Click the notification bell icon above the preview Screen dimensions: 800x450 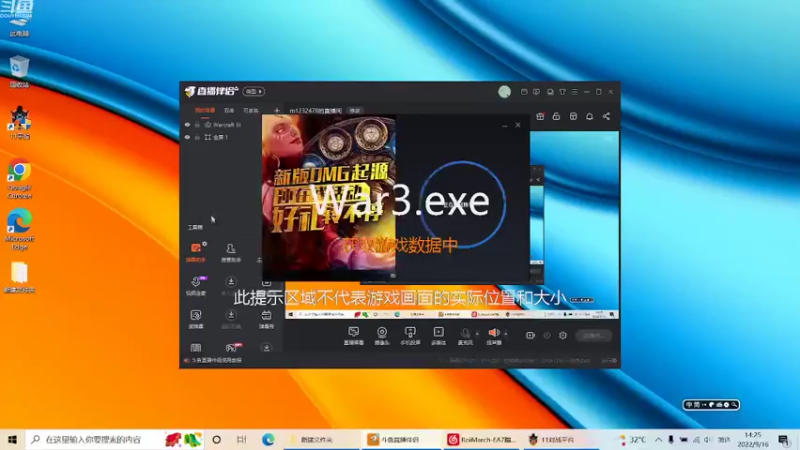[589, 116]
